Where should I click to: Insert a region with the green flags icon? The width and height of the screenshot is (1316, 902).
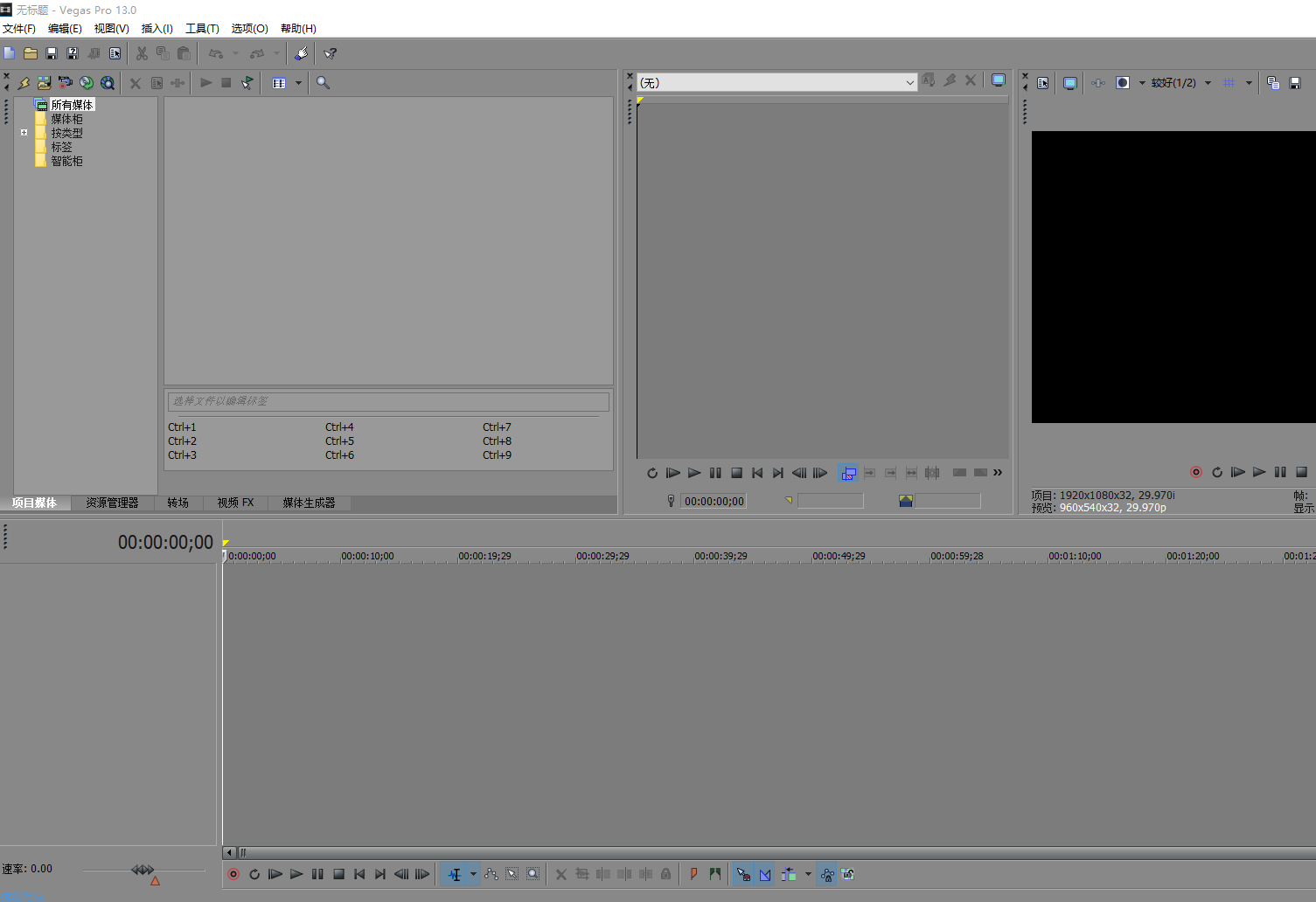(714, 874)
